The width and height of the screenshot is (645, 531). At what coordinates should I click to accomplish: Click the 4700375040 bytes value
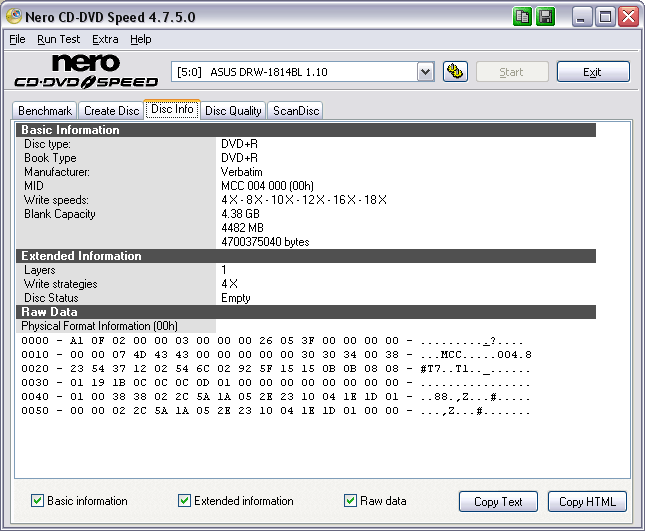[x=265, y=242]
